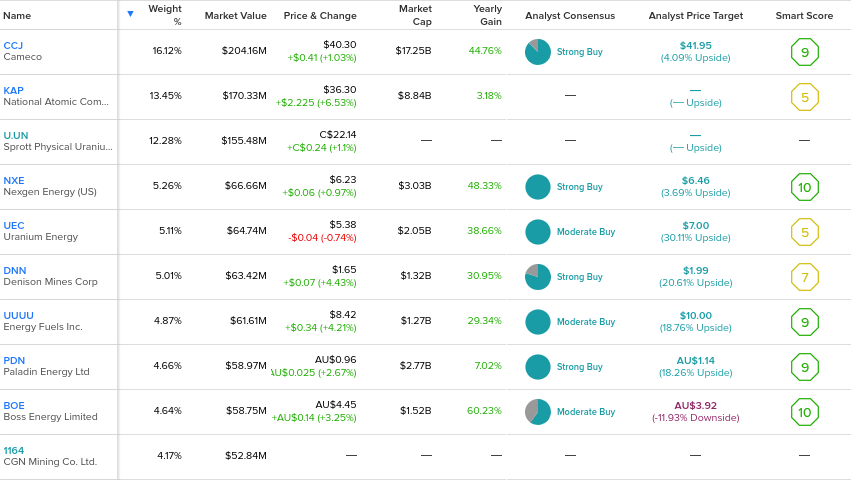Click the Smart Score 10 badge for NXE
Image resolution: width=851 pixels, height=480 pixels.
pyautogui.click(x=803, y=187)
